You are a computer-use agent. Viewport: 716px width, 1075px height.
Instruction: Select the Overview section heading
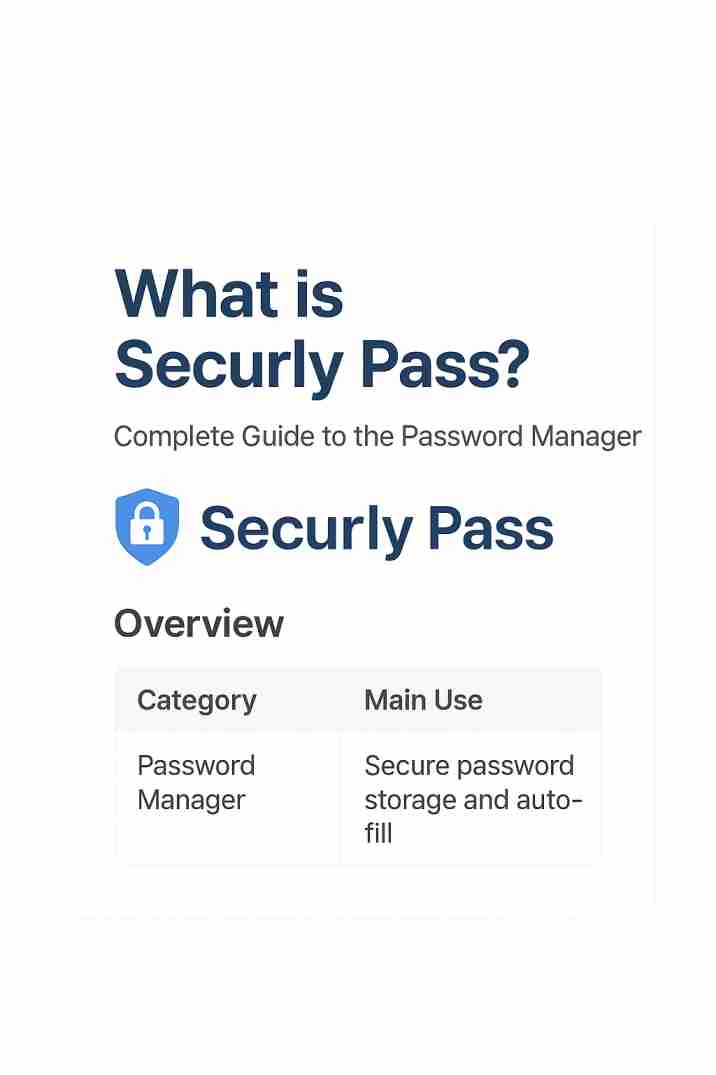coord(199,623)
